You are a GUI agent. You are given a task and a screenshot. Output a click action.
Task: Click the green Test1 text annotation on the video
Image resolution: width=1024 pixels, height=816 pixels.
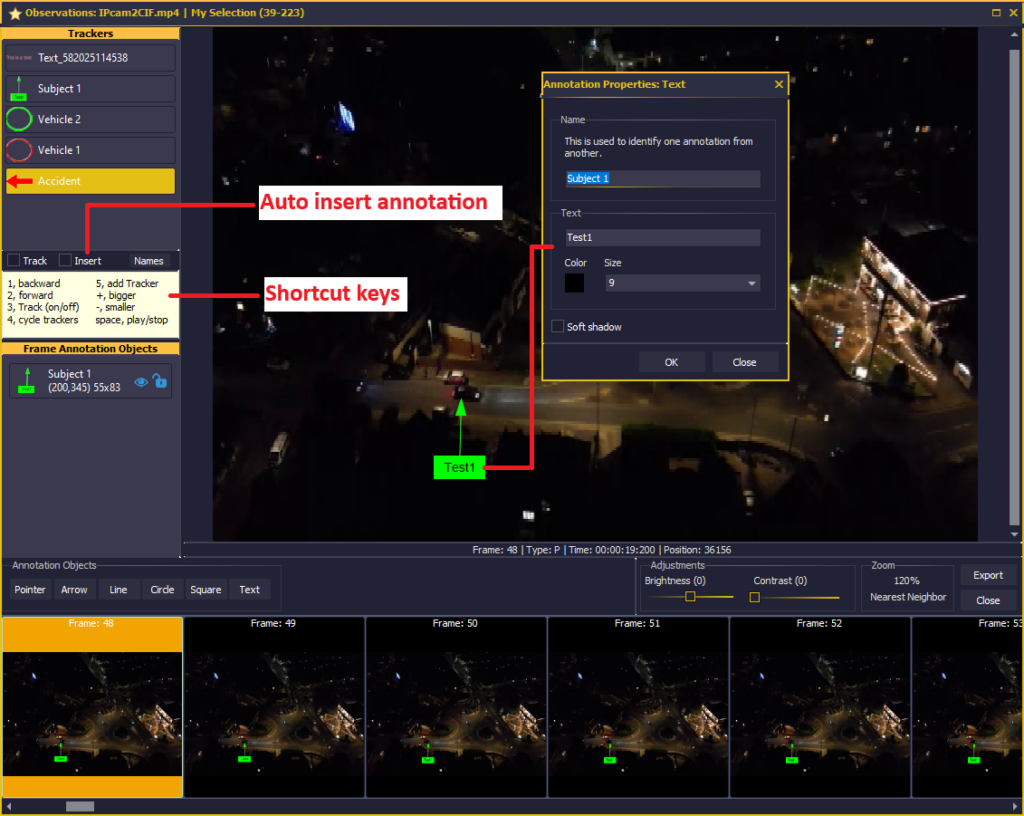pyautogui.click(x=459, y=467)
